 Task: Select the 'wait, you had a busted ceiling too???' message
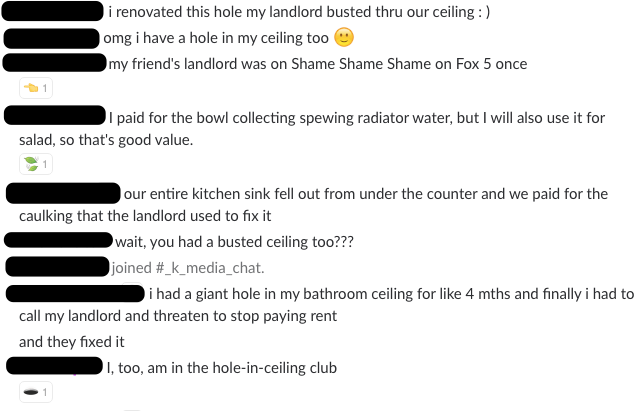click(234, 242)
